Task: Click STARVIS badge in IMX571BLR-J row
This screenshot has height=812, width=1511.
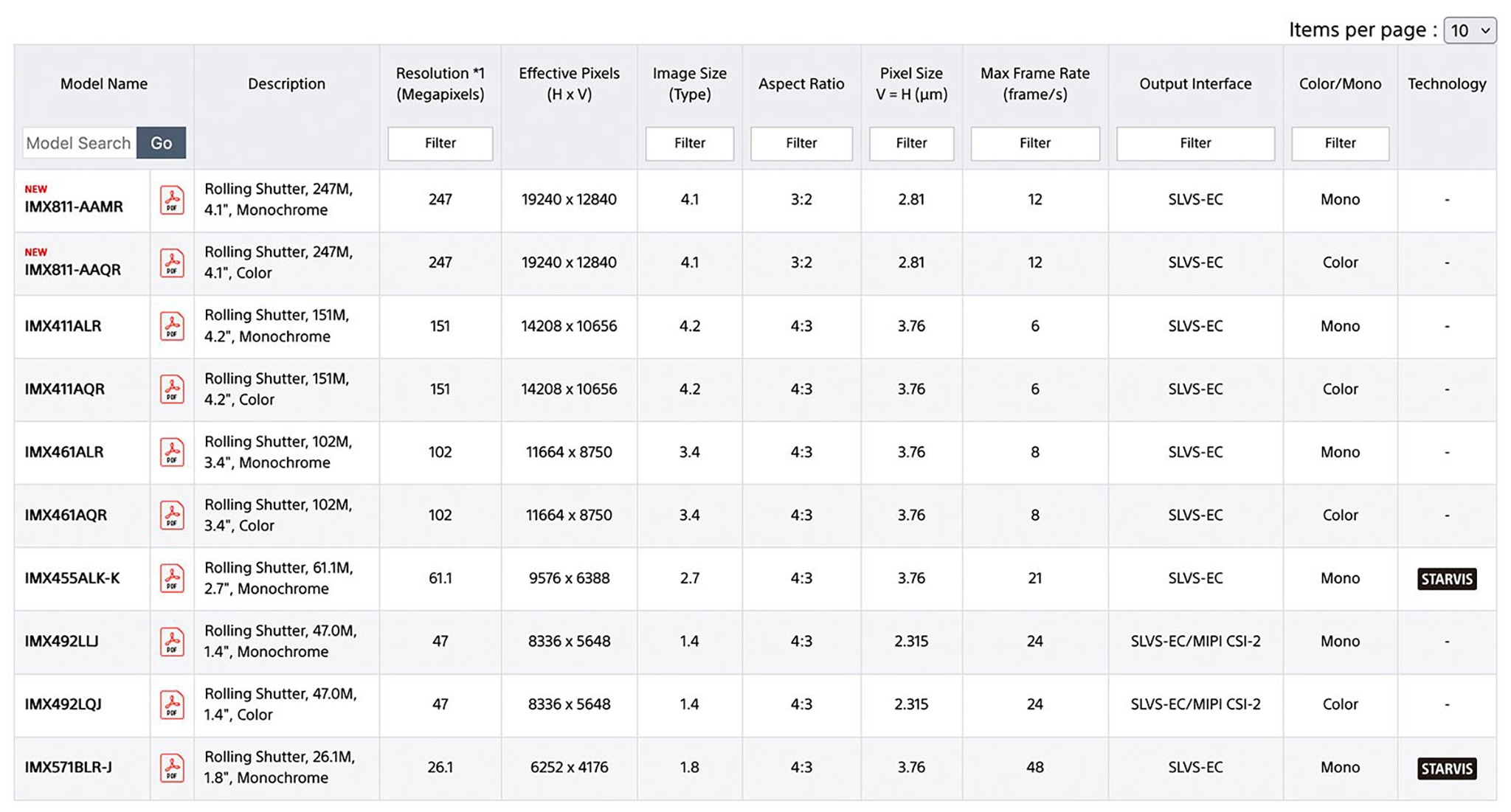Action: (x=1446, y=768)
